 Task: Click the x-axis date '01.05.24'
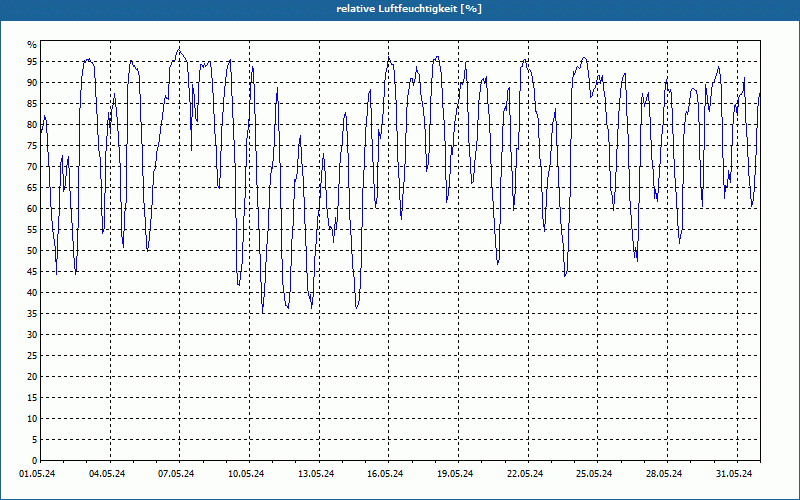(37, 474)
